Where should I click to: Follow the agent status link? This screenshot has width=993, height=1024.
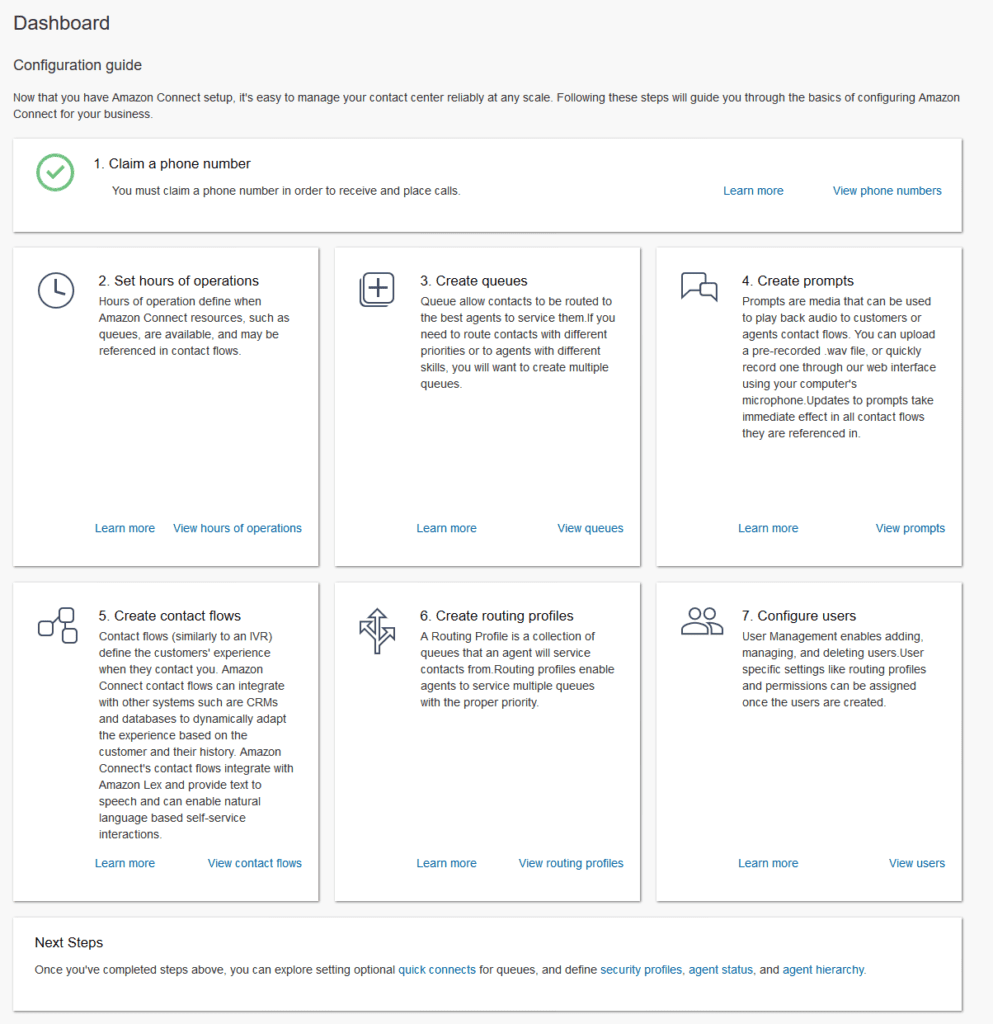tap(721, 970)
